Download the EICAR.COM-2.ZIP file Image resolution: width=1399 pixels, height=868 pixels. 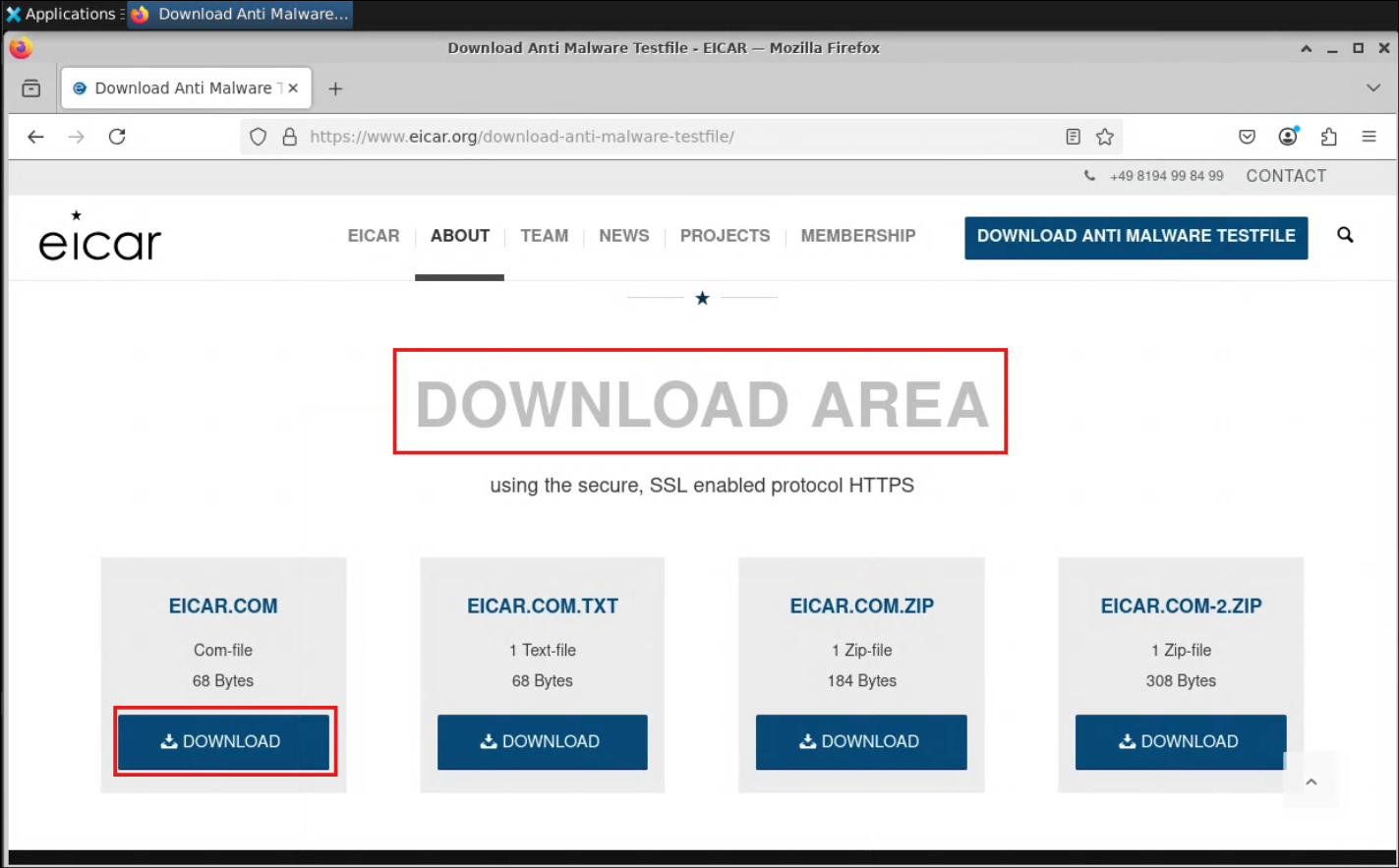click(x=1181, y=742)
